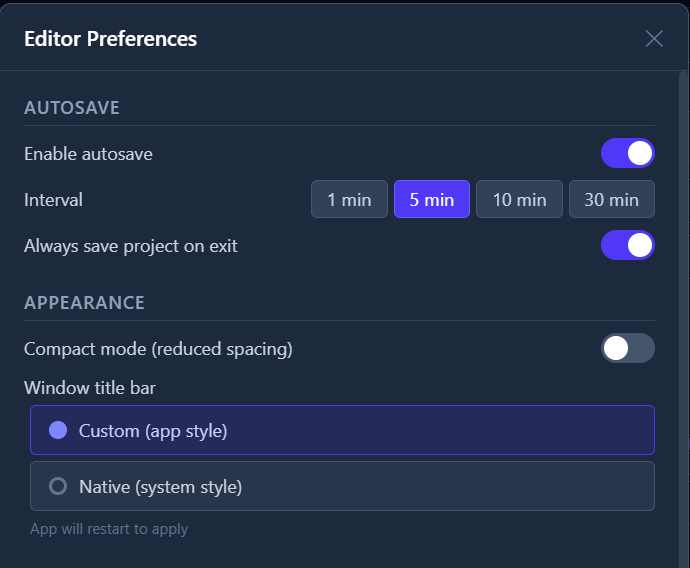The image size is (690, 568).
Task: Click the AUTOSAVE section heading
Action: pos(72,108)
